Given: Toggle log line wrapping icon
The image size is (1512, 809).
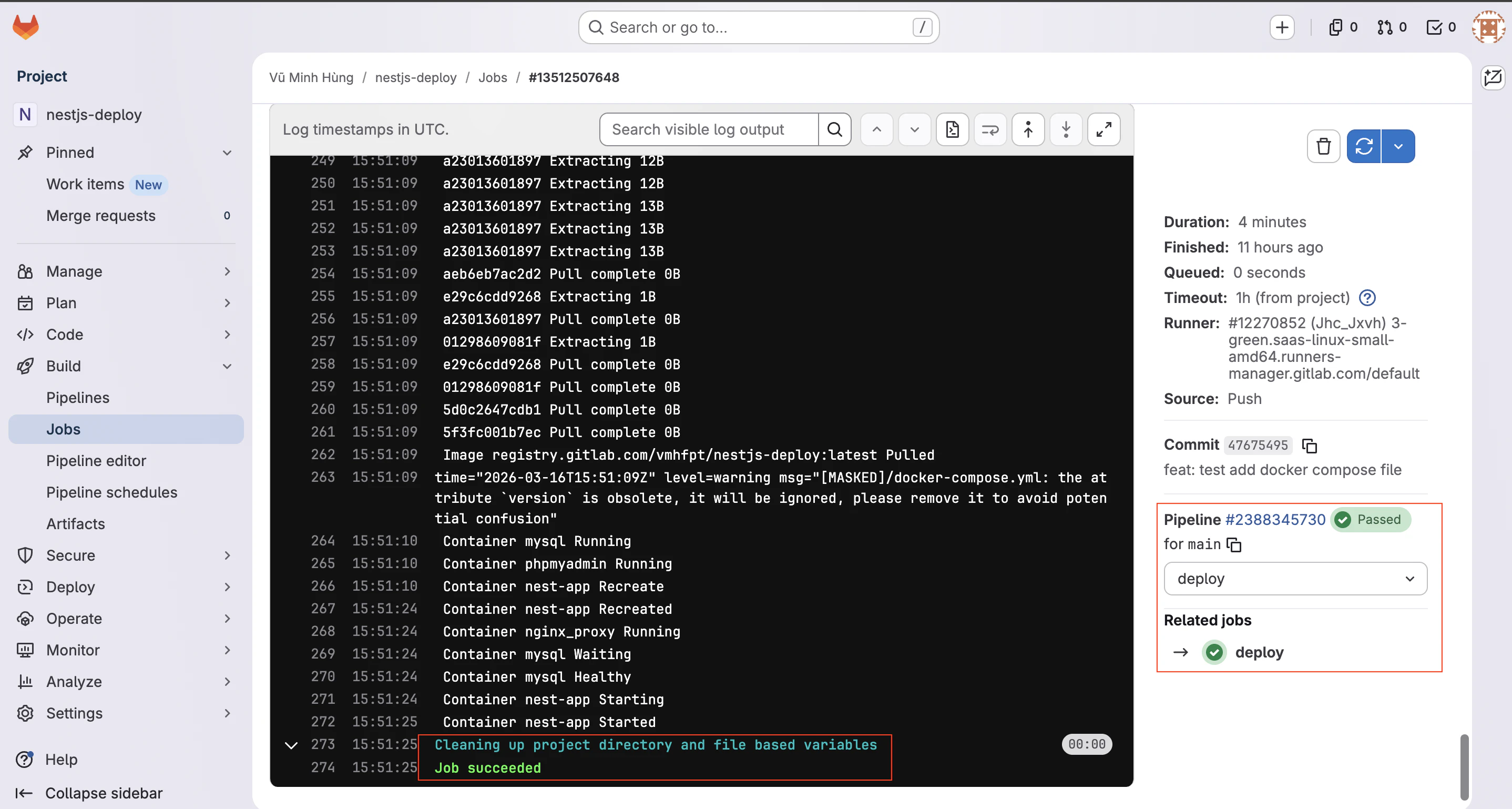Looking at the screenshot, I should [990, 129].
